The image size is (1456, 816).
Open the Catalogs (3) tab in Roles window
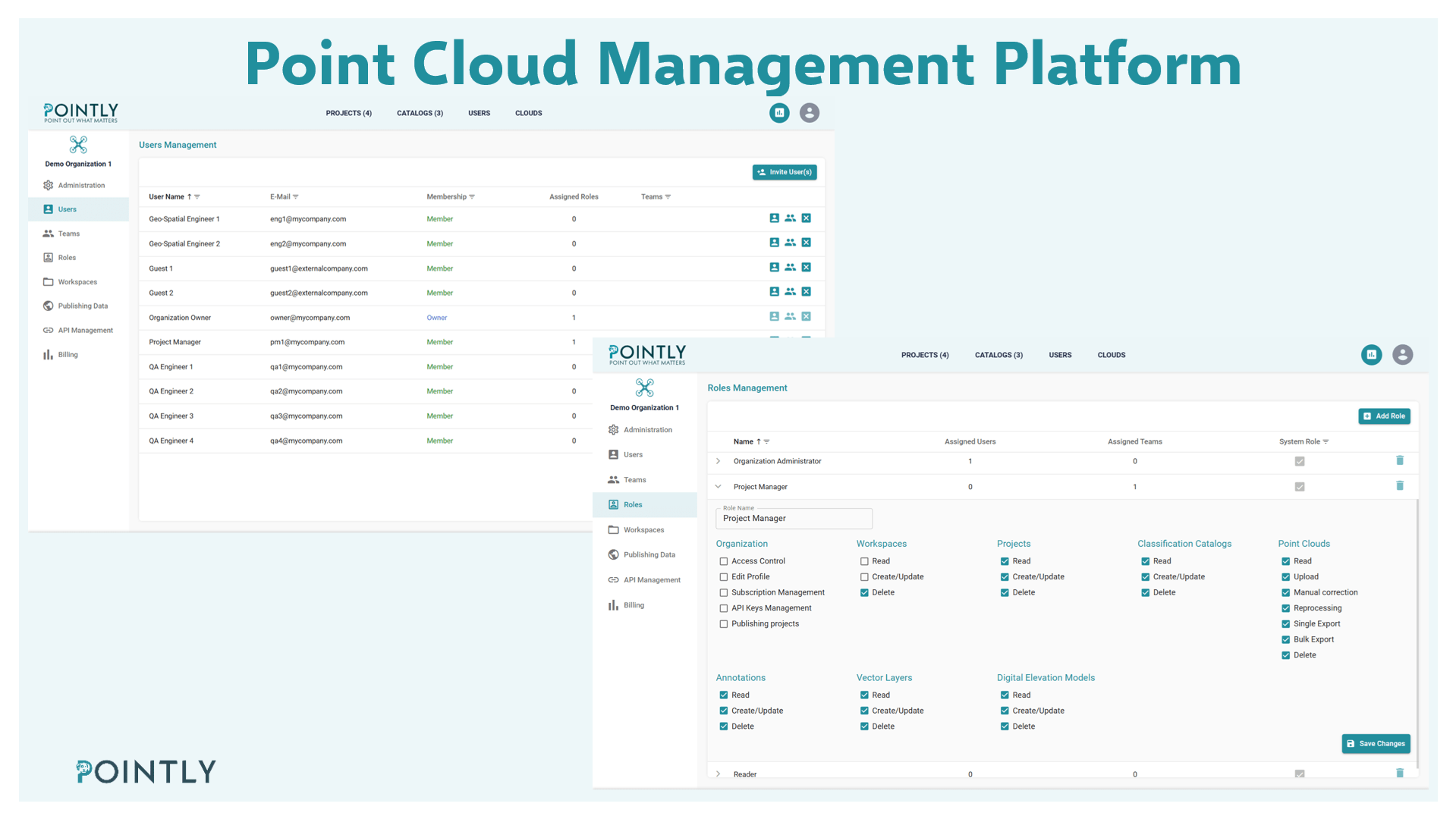[998, 355]
